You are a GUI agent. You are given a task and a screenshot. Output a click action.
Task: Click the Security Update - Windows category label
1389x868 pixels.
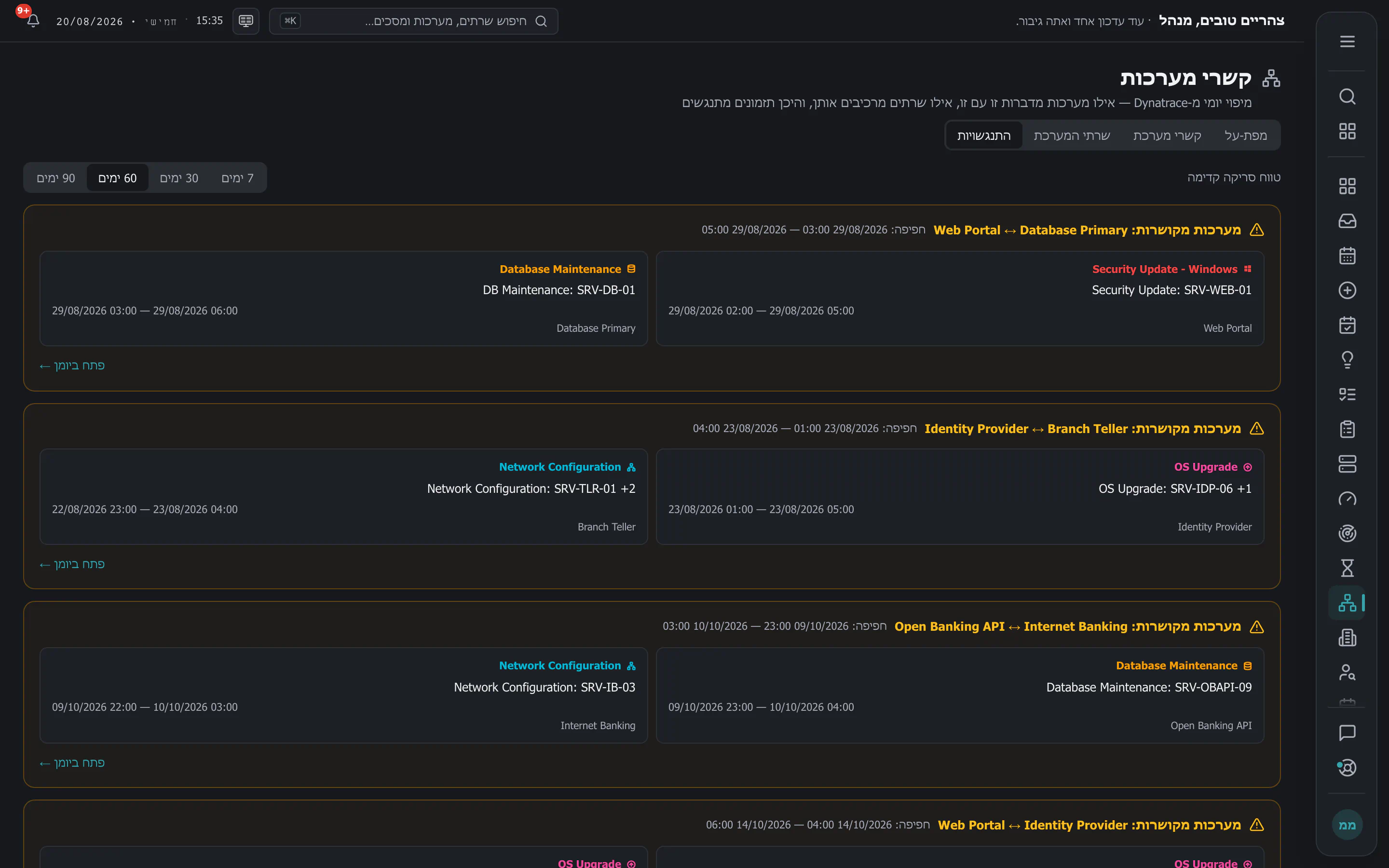coord(1165,269)
